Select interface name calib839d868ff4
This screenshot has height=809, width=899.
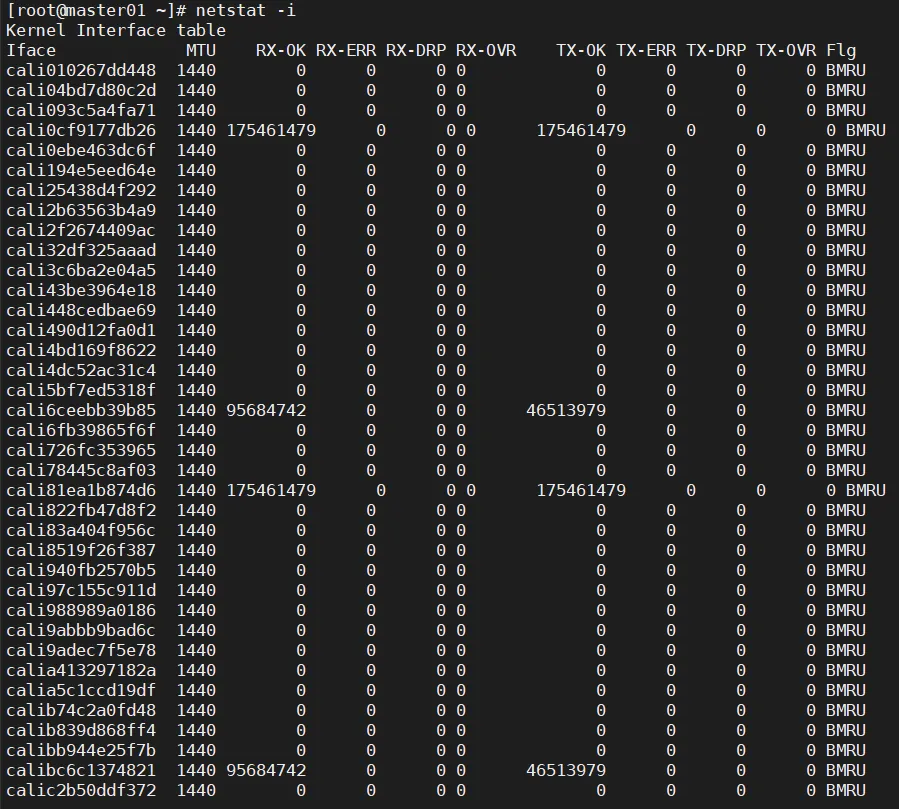coord(81,730)
